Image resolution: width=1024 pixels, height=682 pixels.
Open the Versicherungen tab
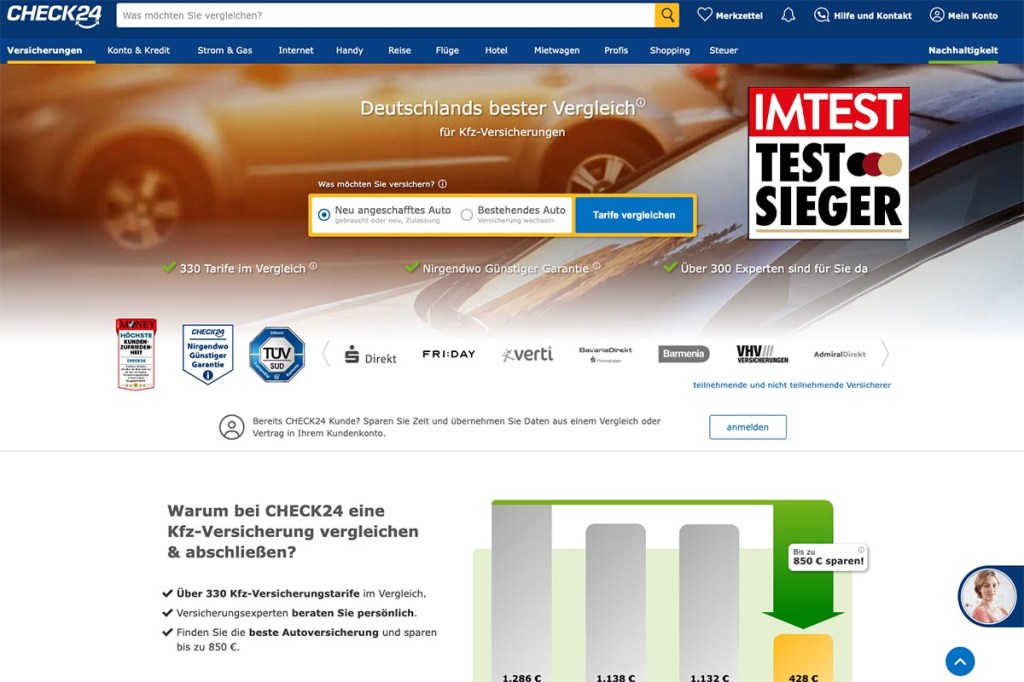click(44, 50)
